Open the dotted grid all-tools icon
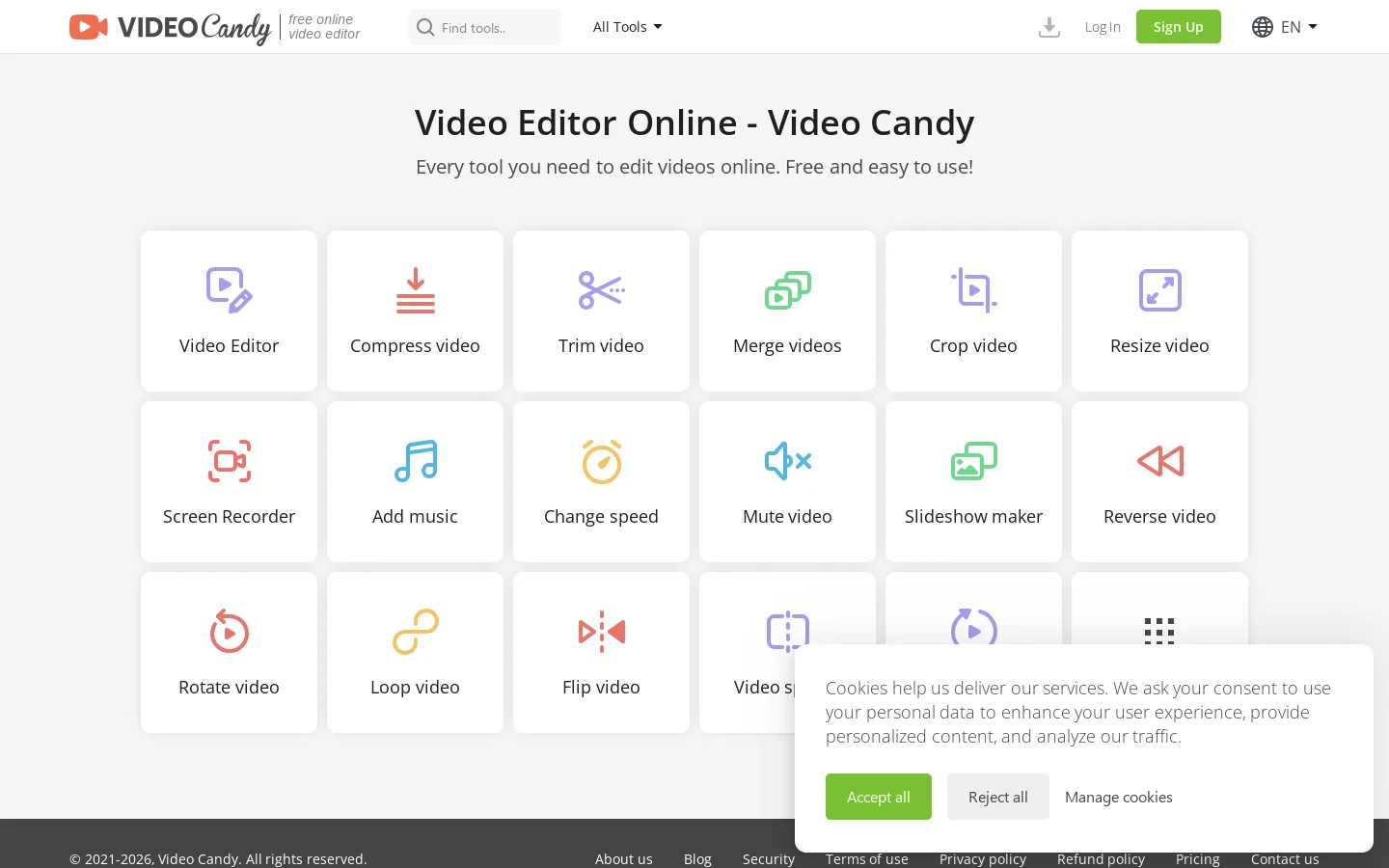 1159,631
